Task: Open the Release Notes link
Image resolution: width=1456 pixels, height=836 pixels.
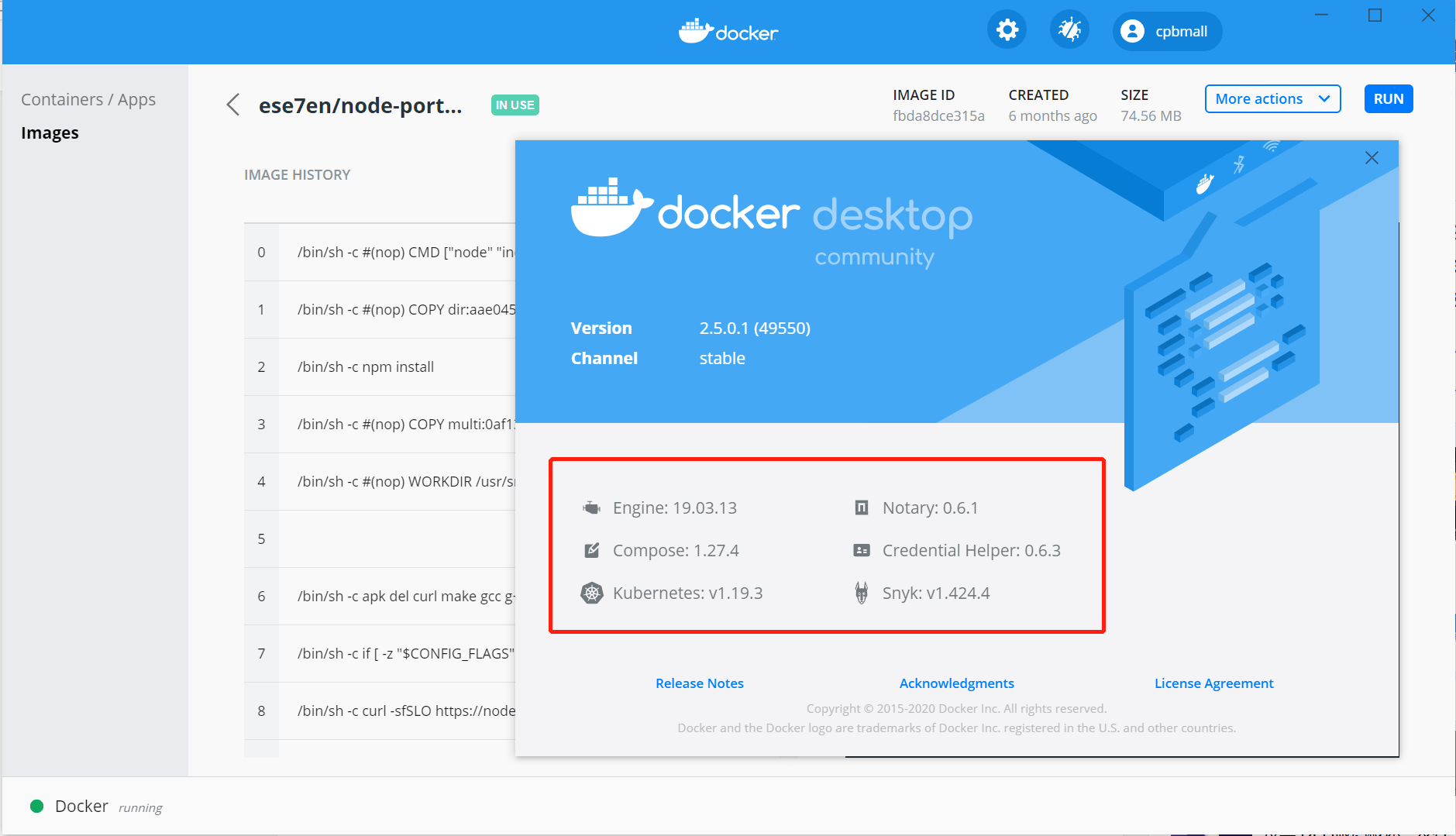Action: 699,683
